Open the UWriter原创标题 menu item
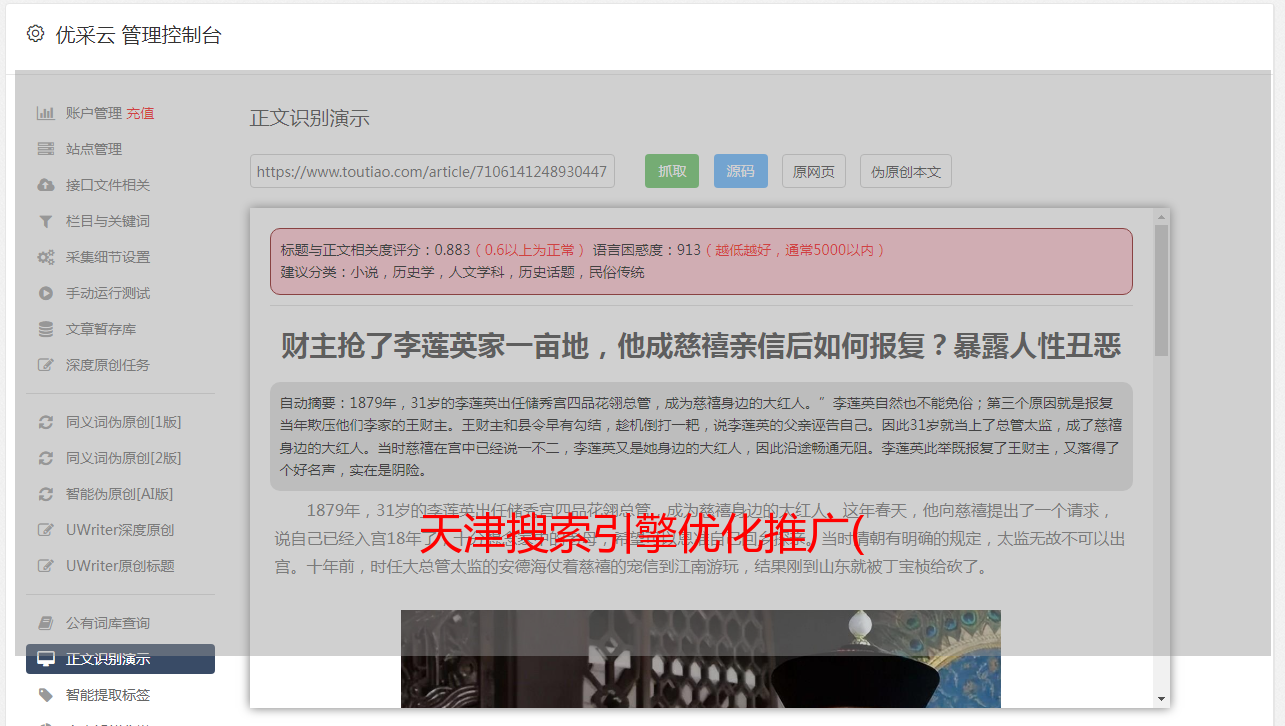 point(120,566)
